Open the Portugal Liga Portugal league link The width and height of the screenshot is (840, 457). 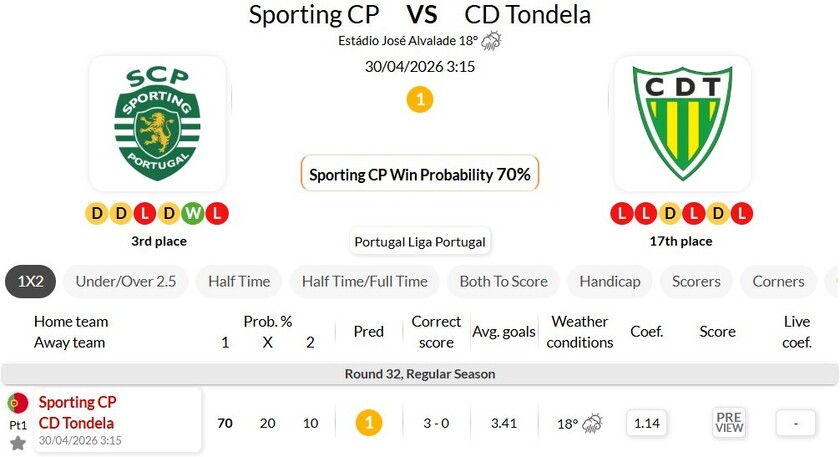420,242
